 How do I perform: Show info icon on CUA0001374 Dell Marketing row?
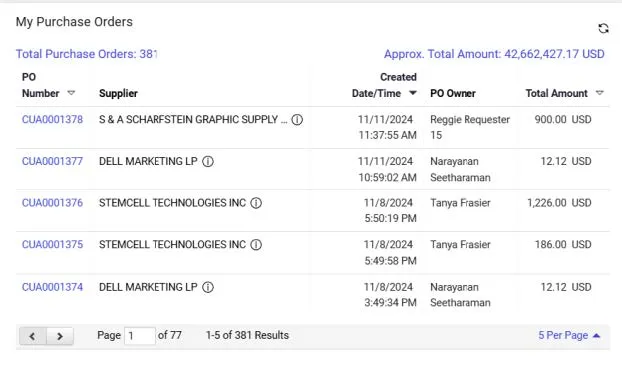(208, 287)
